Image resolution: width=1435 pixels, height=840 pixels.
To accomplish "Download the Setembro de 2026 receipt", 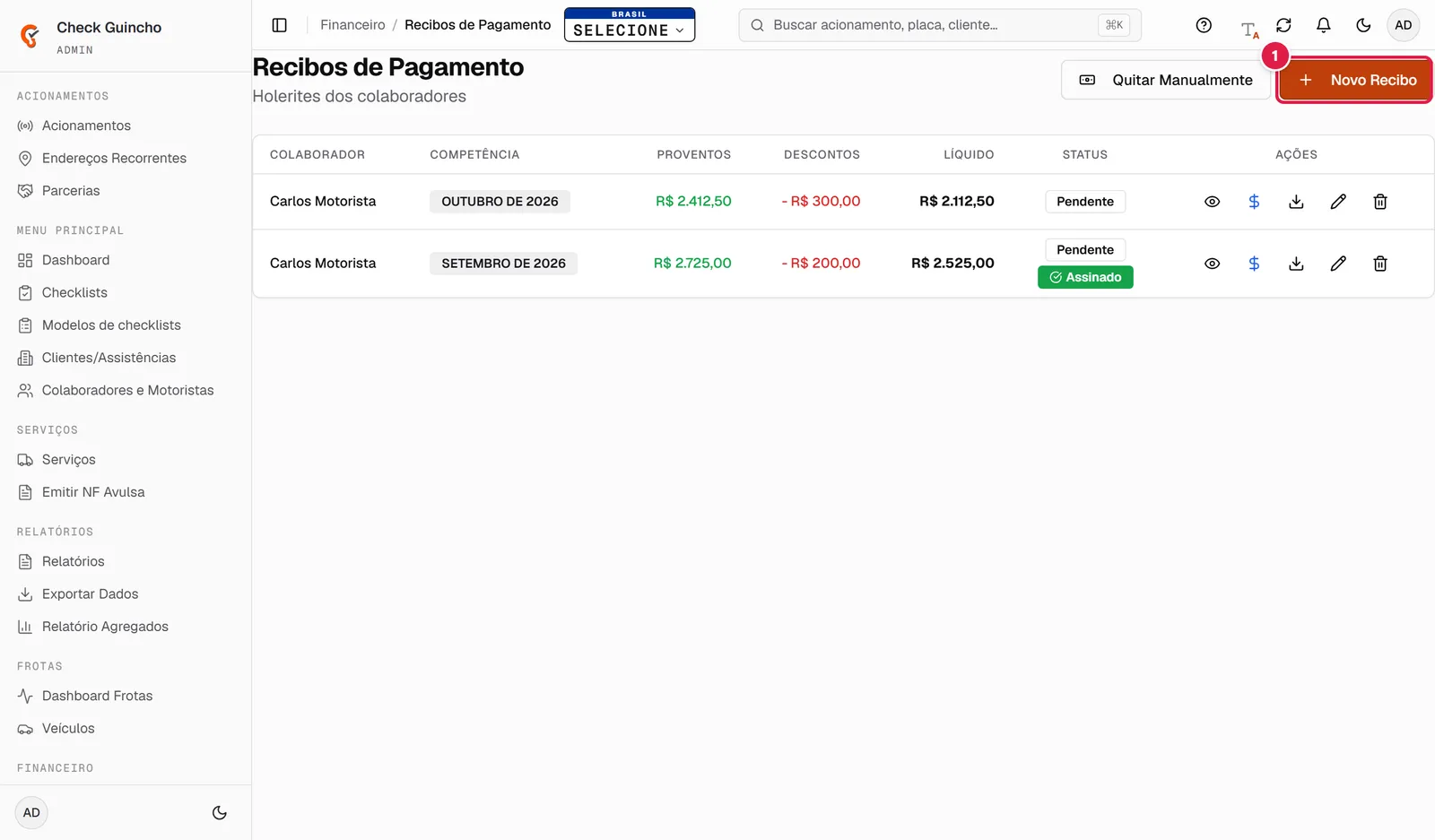I will (1296, 264).
